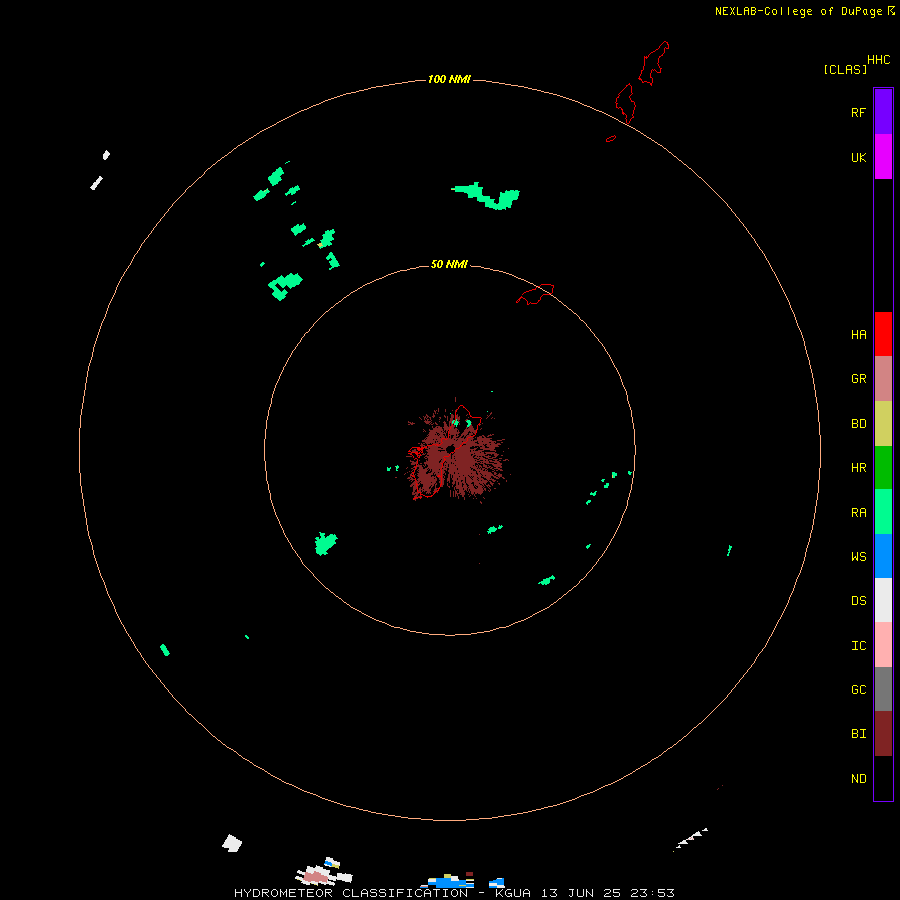The image size is (900, 900).
Task: Click the "WS" legend label
Action: click(x=859, y=556)
